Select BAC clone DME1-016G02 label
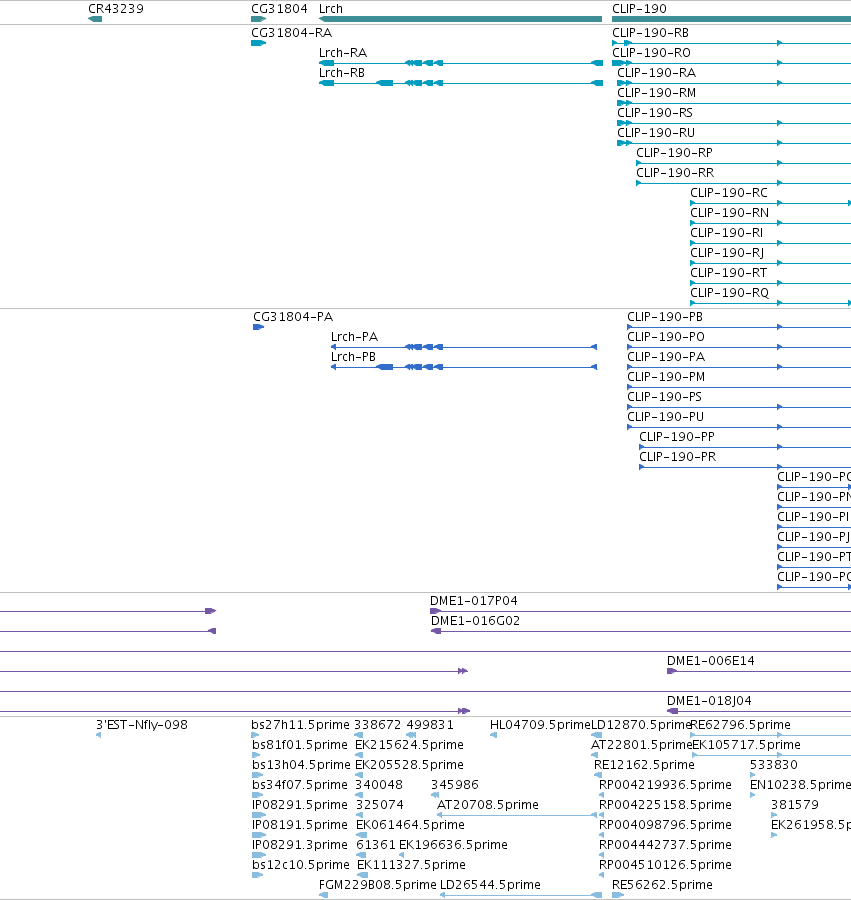Viewport: 851px width, 900px height. (x=475, y=621)
